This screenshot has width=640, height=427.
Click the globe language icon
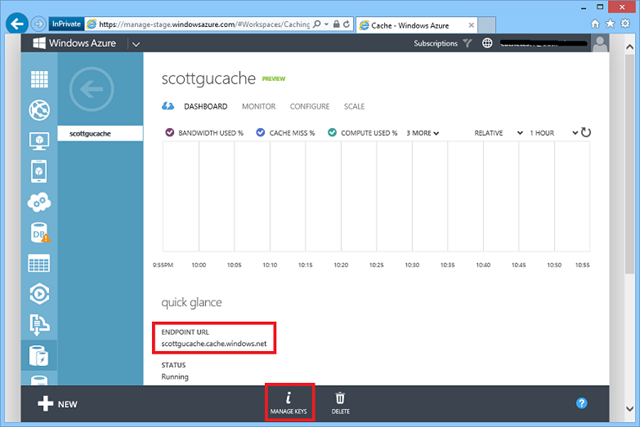(487, 43)
